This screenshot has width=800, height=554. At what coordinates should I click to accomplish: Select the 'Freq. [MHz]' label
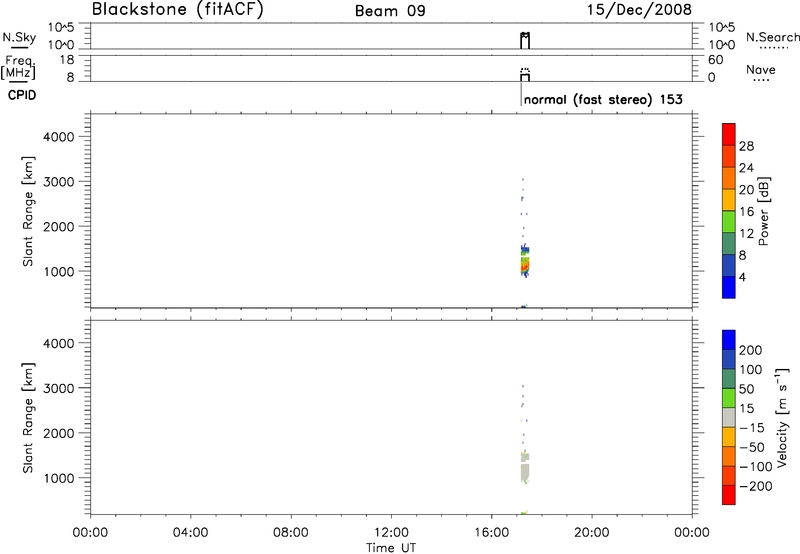[19, 67]
